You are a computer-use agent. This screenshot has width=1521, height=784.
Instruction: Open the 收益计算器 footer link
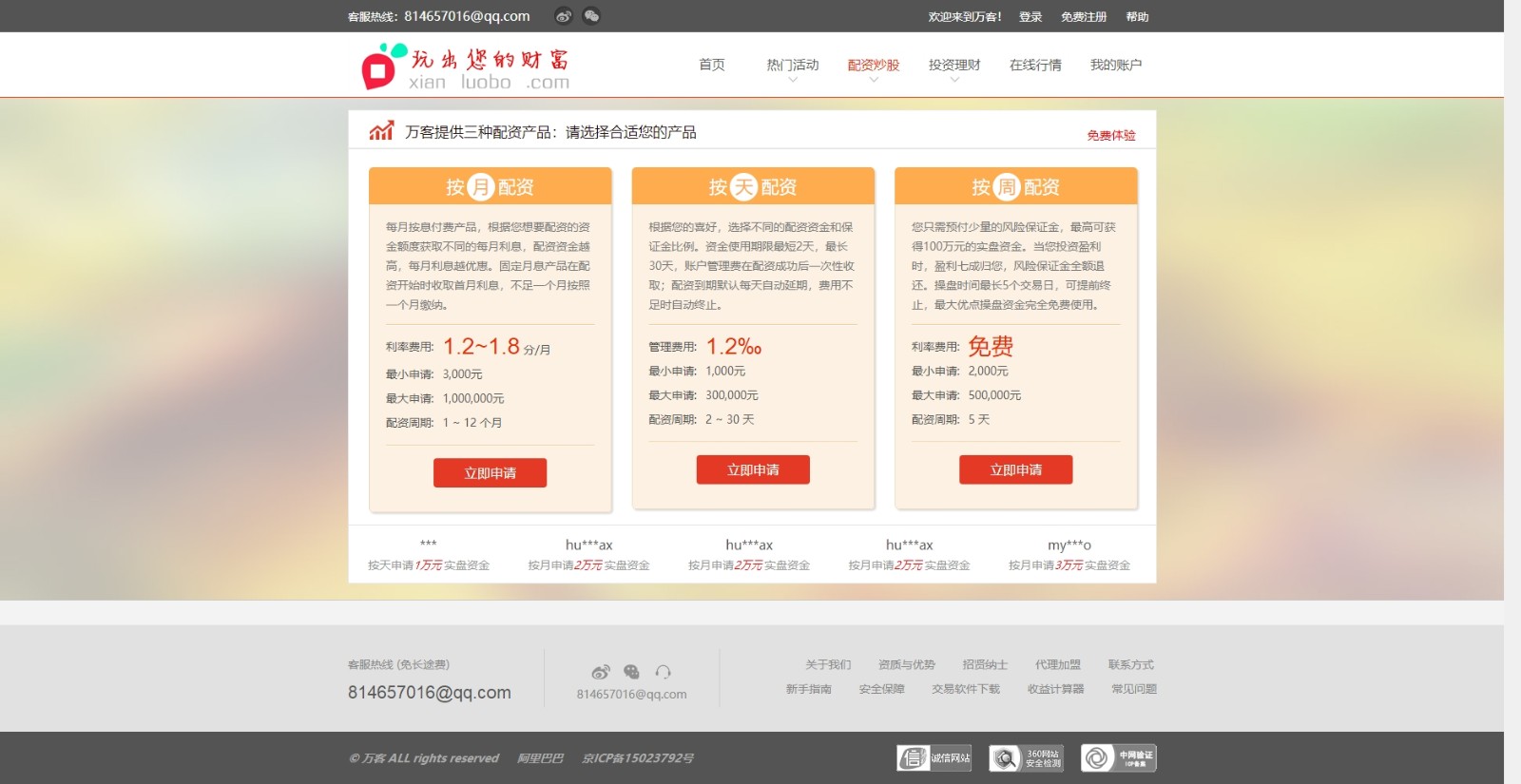pyautogui.click(x=1055, y=689)
